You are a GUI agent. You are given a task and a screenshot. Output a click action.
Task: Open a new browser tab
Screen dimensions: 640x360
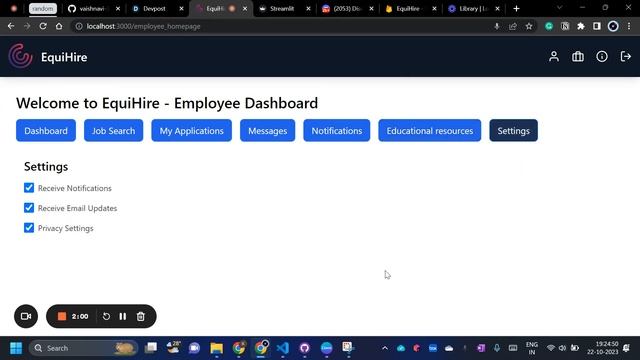coord(516,9)
